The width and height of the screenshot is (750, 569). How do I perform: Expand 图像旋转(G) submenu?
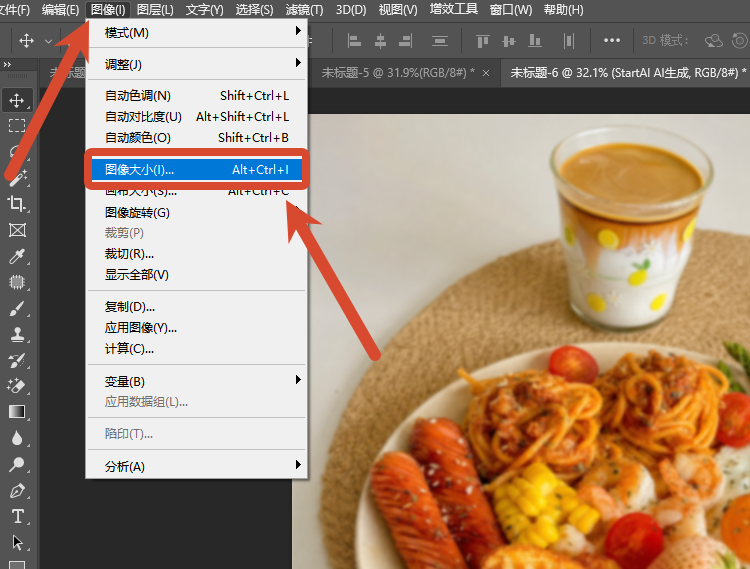coord(196,212)
